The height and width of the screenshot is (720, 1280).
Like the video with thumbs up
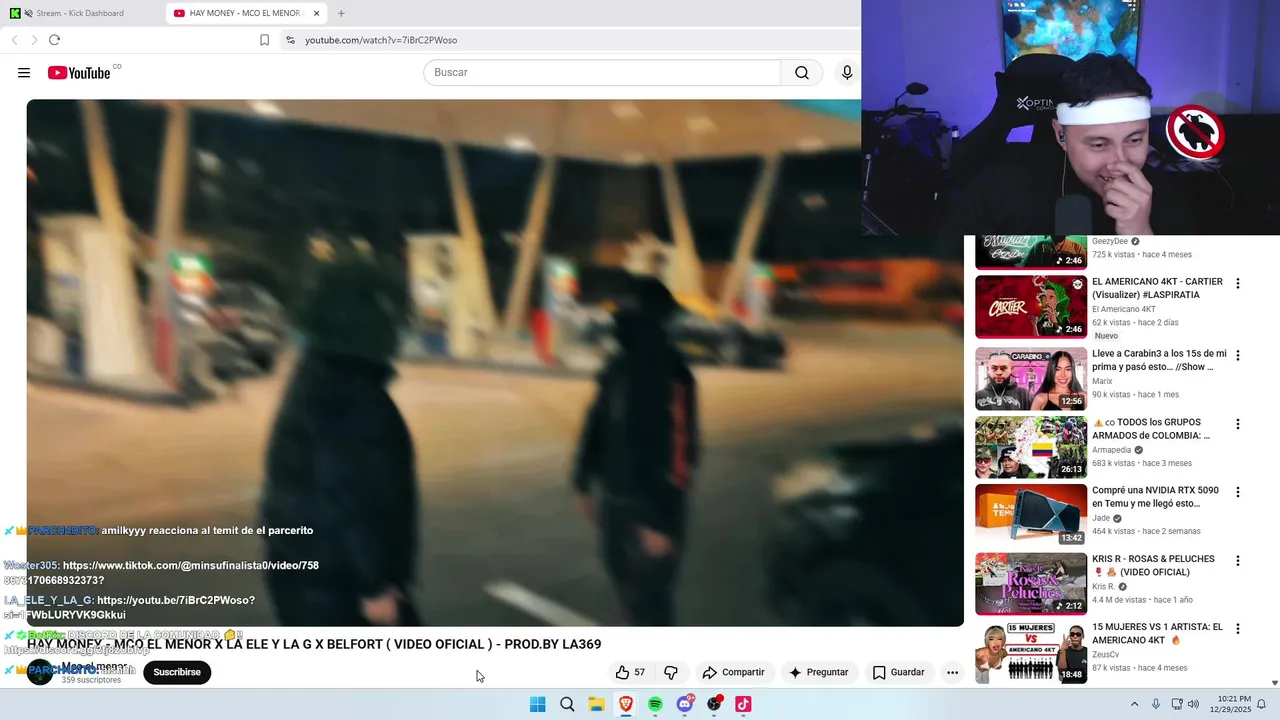630,672
